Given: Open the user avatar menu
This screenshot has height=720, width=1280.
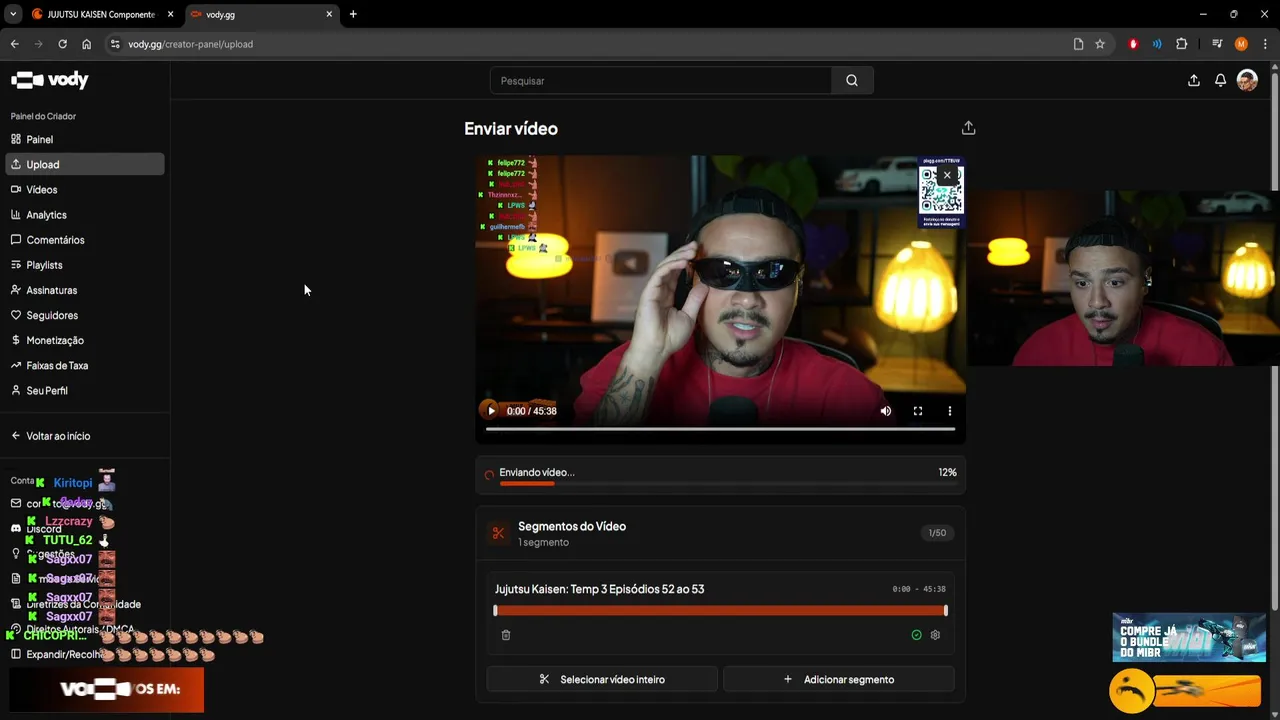Looking at the screenshot, I should click(1247, 81).
